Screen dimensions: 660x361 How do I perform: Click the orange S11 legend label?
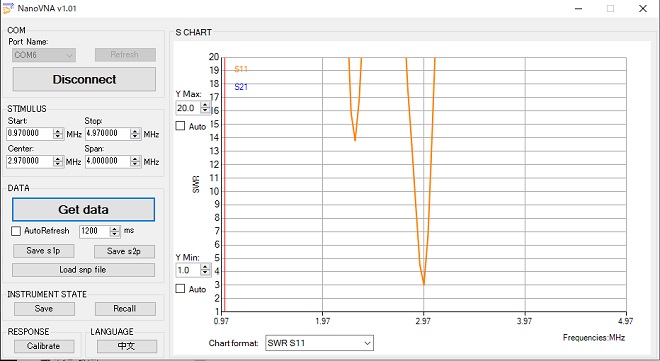pos(241,69)
